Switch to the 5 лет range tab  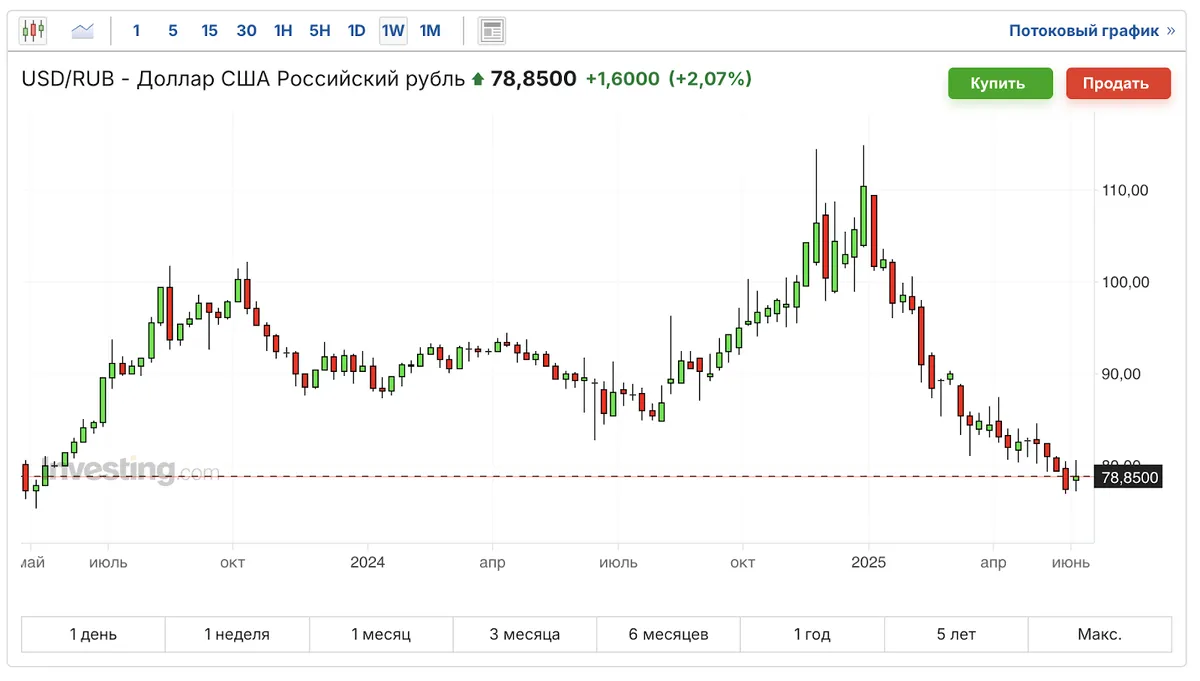tap(956, 634)
